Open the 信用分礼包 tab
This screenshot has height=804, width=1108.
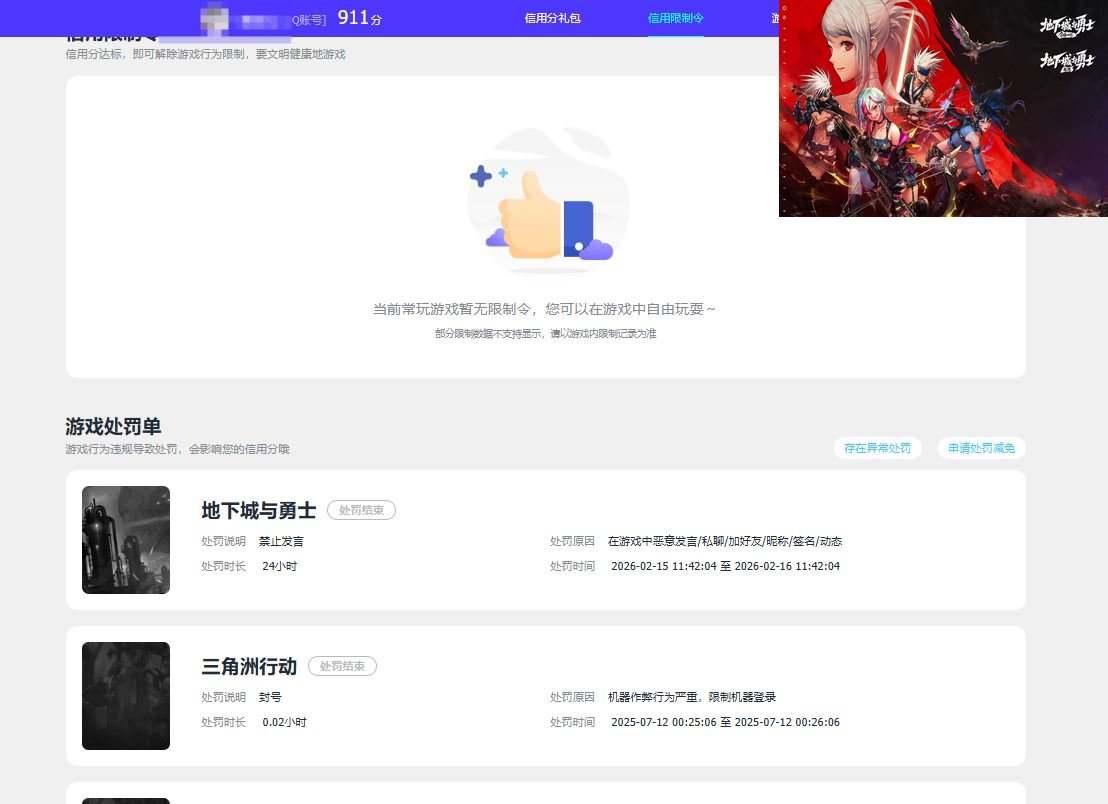(x=553, y=18)
